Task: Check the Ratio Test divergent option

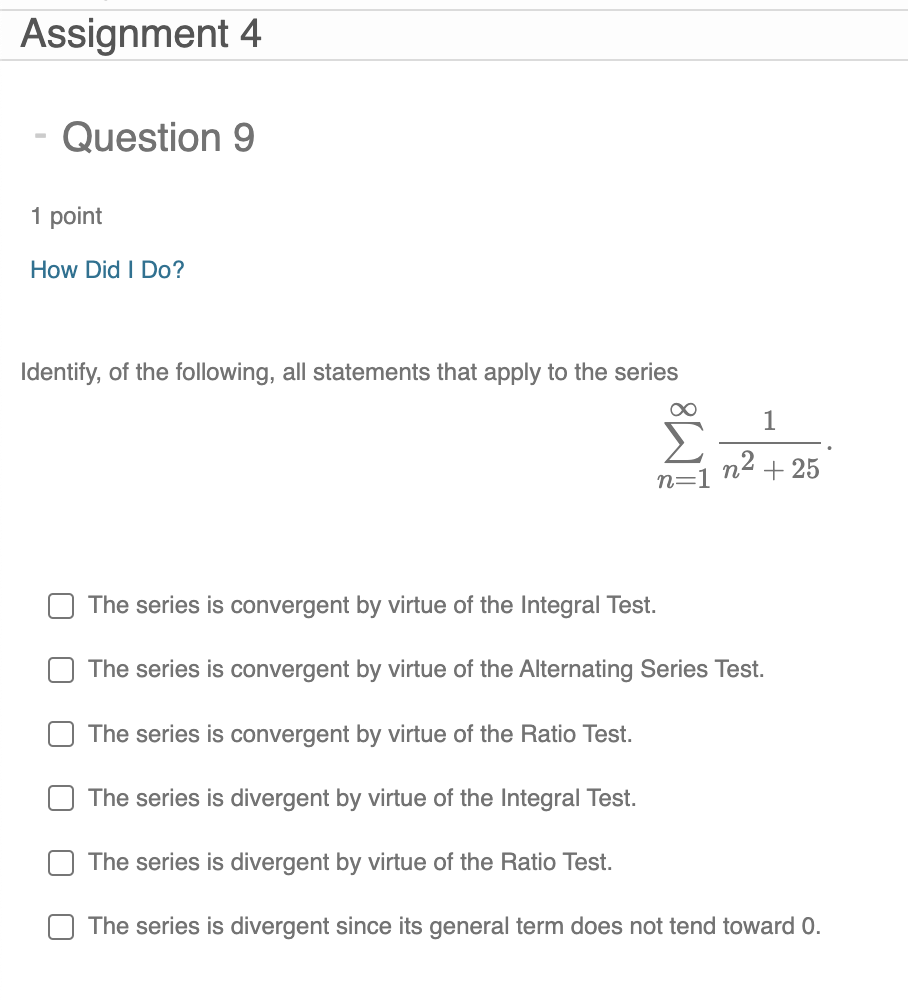Action: tap(60, 862)
